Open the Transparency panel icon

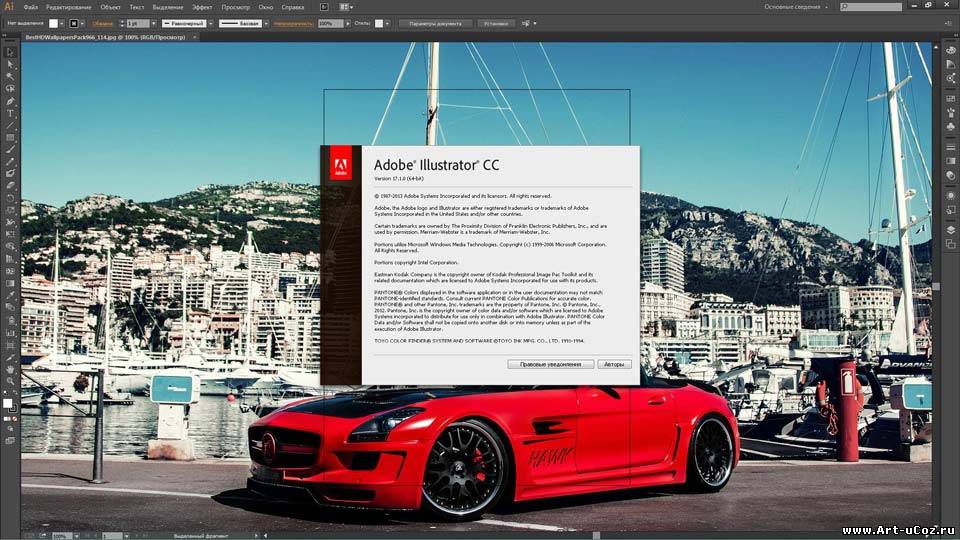950,175
